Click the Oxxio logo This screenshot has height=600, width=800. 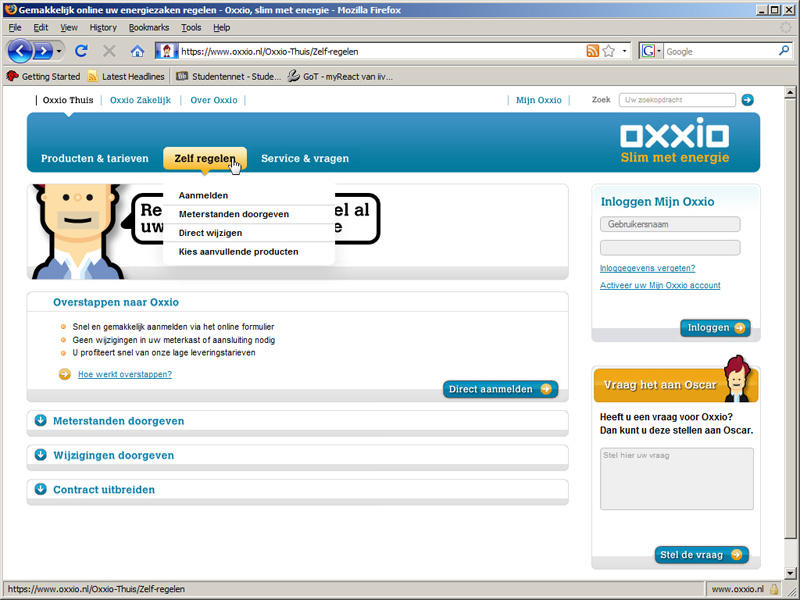coord(674,135)
